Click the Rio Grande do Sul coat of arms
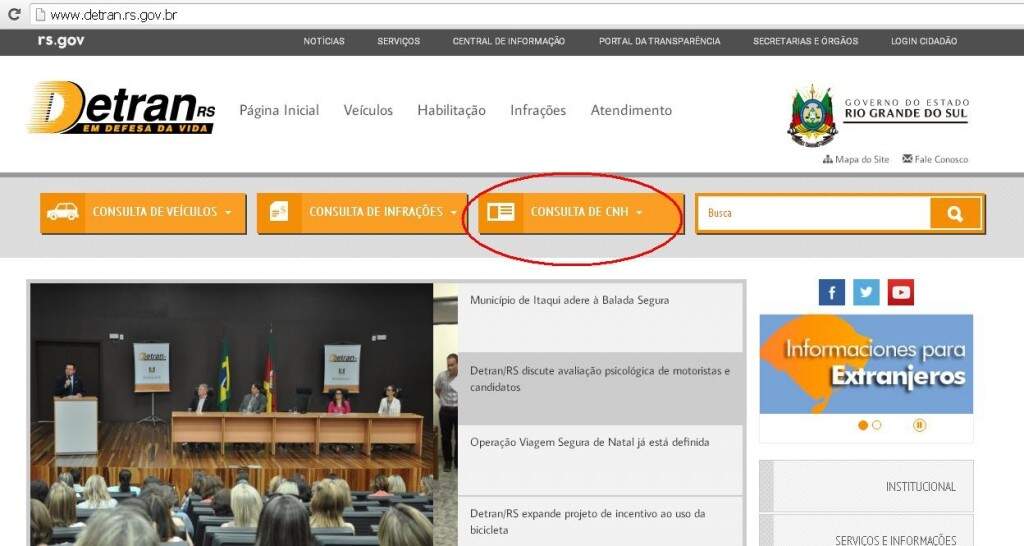Screen dimensions: 1024x546 tap(811, 115)
